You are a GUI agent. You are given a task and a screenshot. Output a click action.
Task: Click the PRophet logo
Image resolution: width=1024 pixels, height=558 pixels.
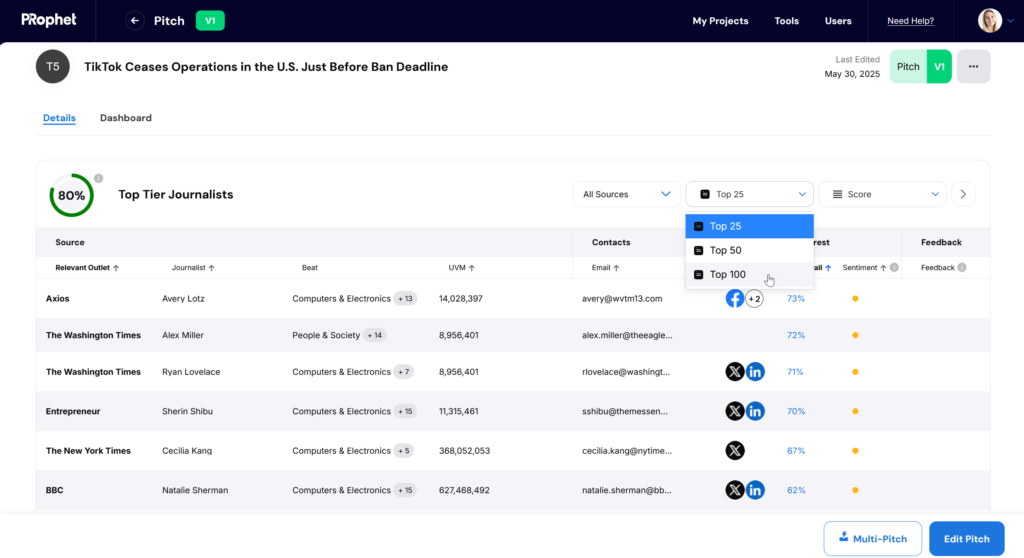pos(48,20)
